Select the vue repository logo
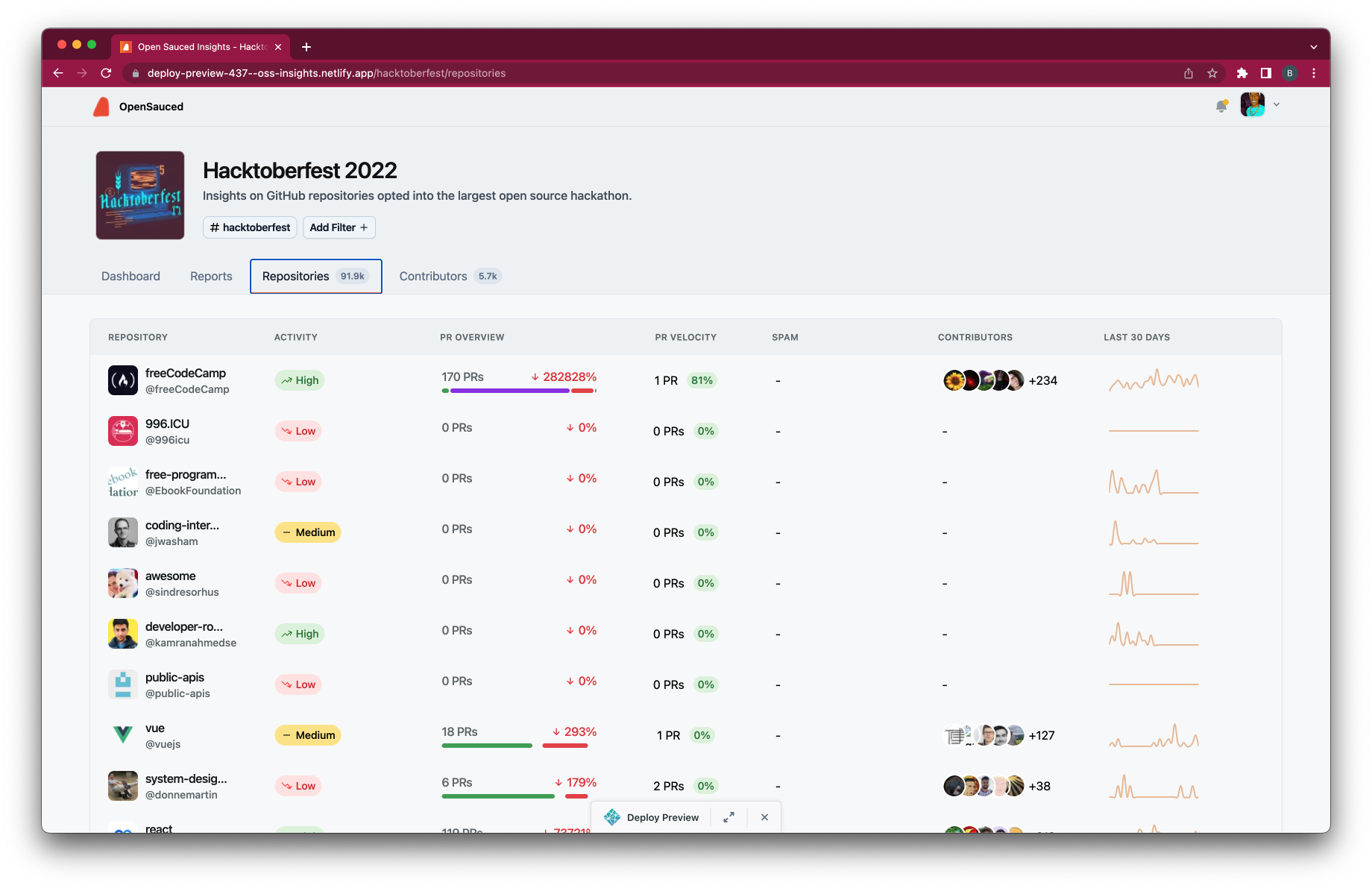Screen dimensions: 1372x888 pos(122,734)
